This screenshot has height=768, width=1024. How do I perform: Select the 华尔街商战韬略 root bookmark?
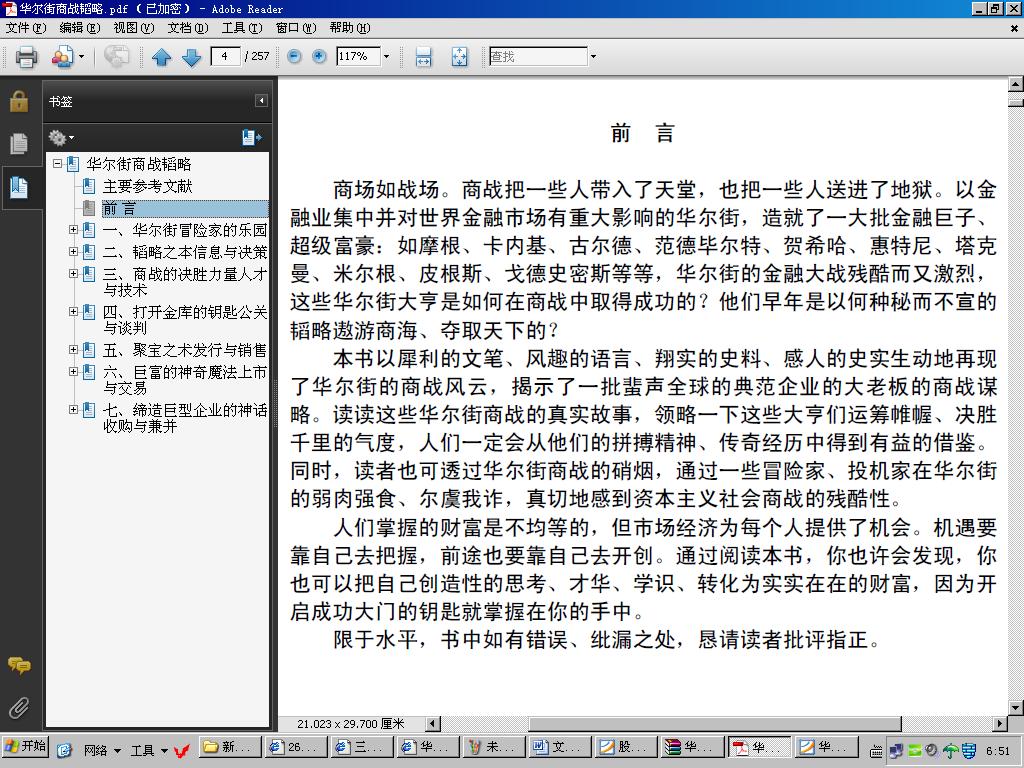coord(139,164)
